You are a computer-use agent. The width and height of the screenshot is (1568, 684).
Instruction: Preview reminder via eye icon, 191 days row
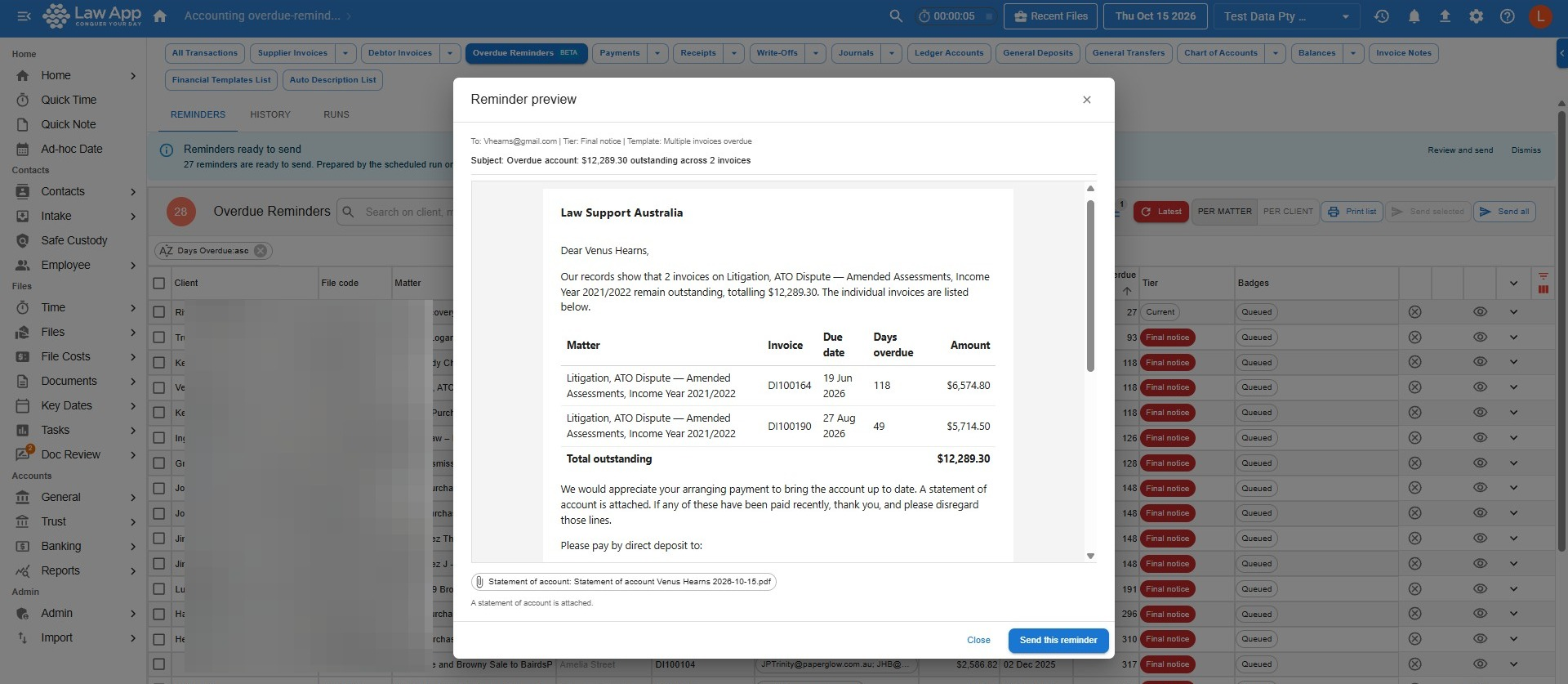[1480, 589]
